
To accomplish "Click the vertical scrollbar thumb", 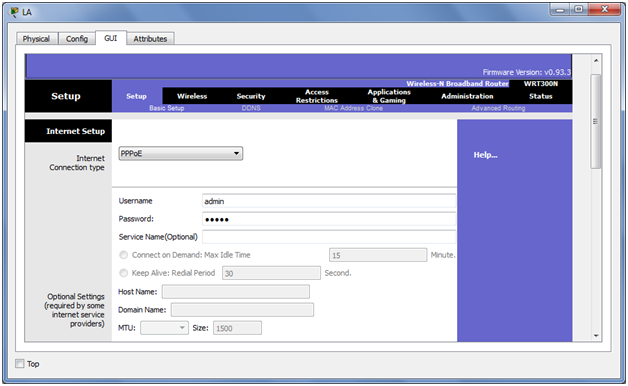I will pos(596,121).
